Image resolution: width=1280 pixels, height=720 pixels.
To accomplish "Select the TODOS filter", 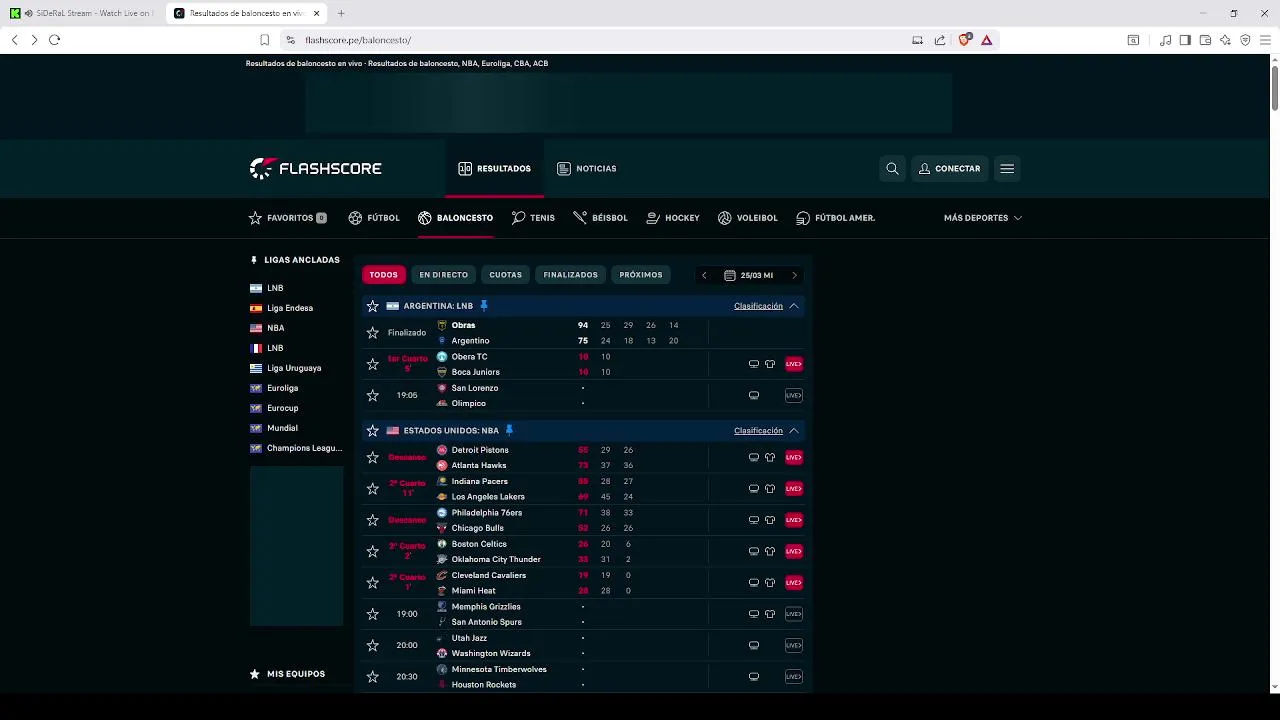I will (383, 275).
